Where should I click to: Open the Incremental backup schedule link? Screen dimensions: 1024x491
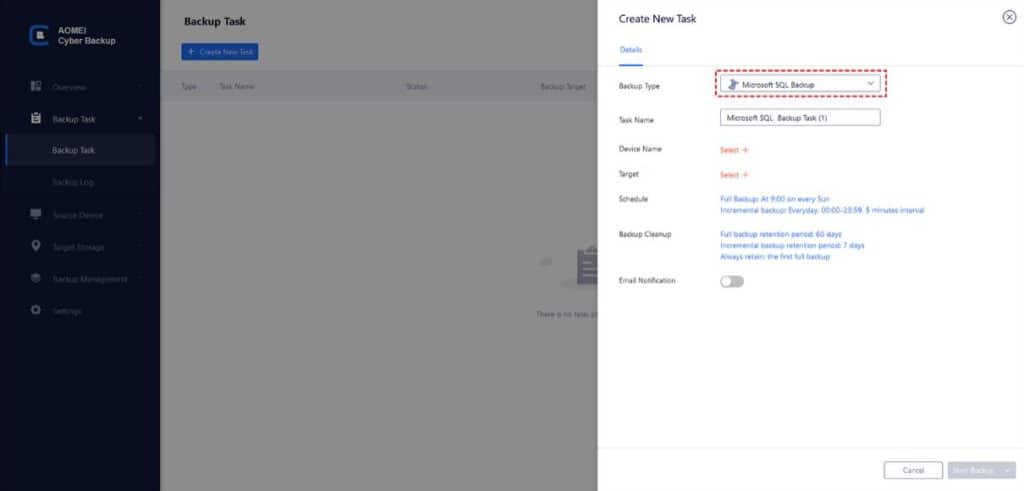[822, 210]
